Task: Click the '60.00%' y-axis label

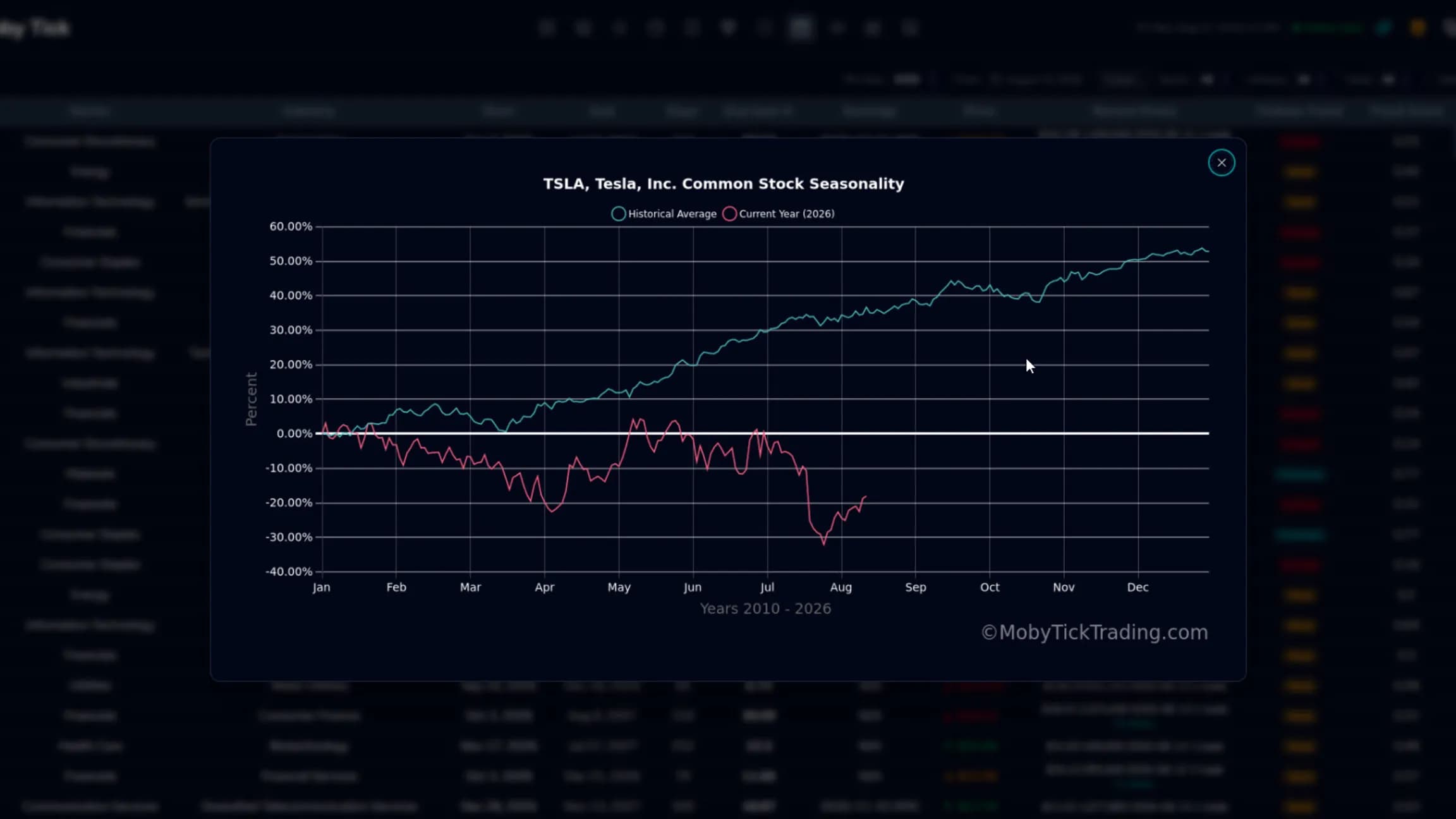Action: point(291,226)
